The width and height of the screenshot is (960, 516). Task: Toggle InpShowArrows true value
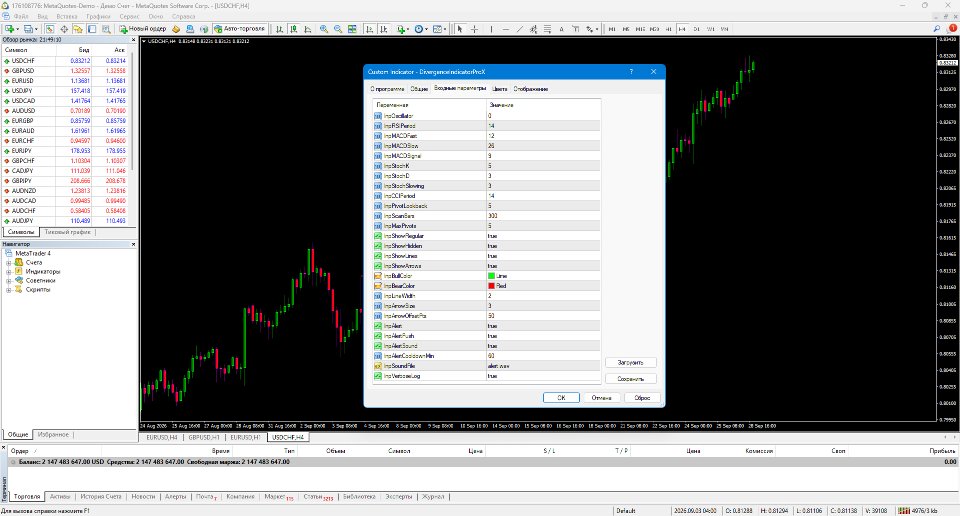click(x=543, y=266)
